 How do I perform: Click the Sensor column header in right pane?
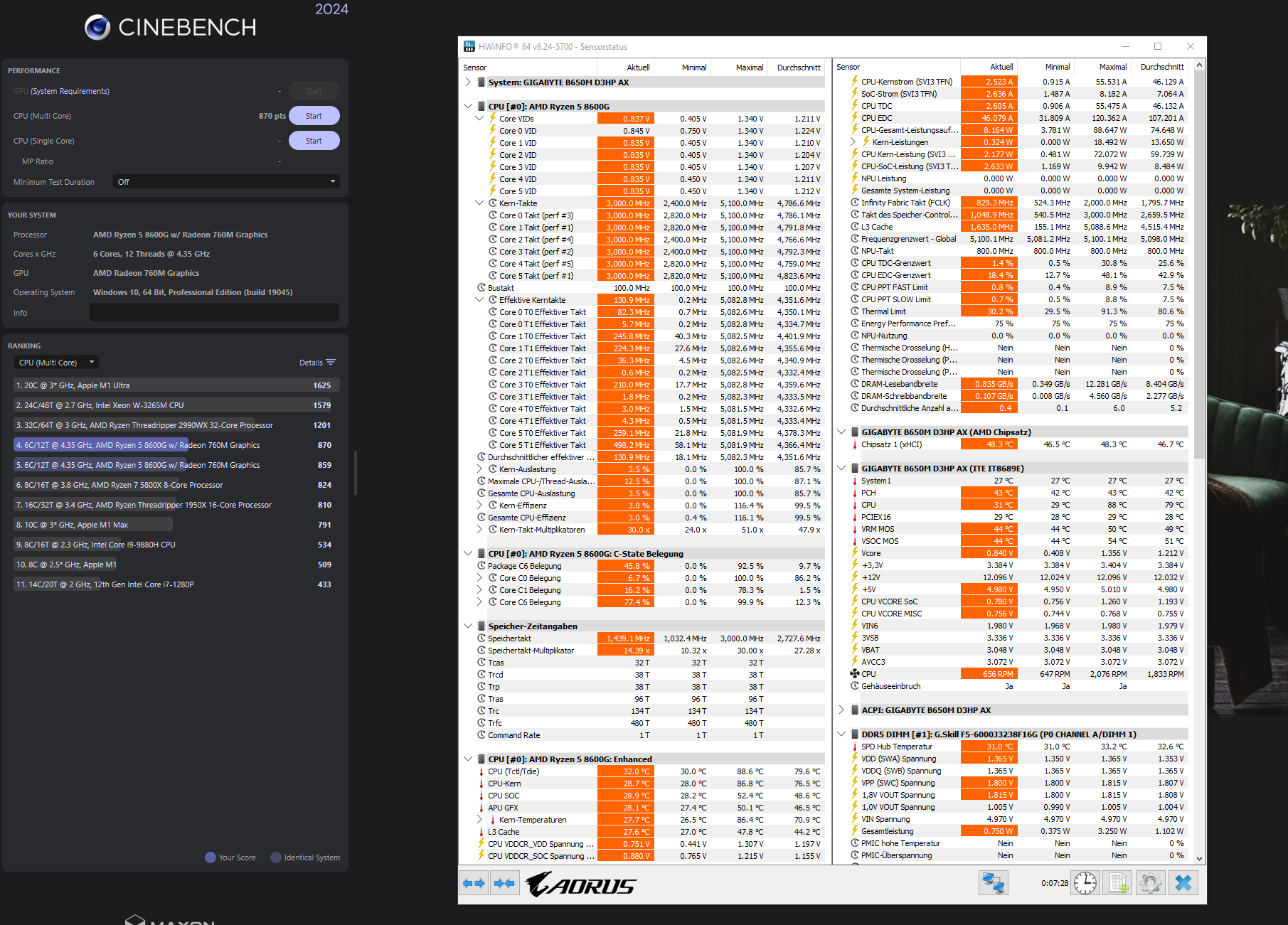click(x=897, y=67)
